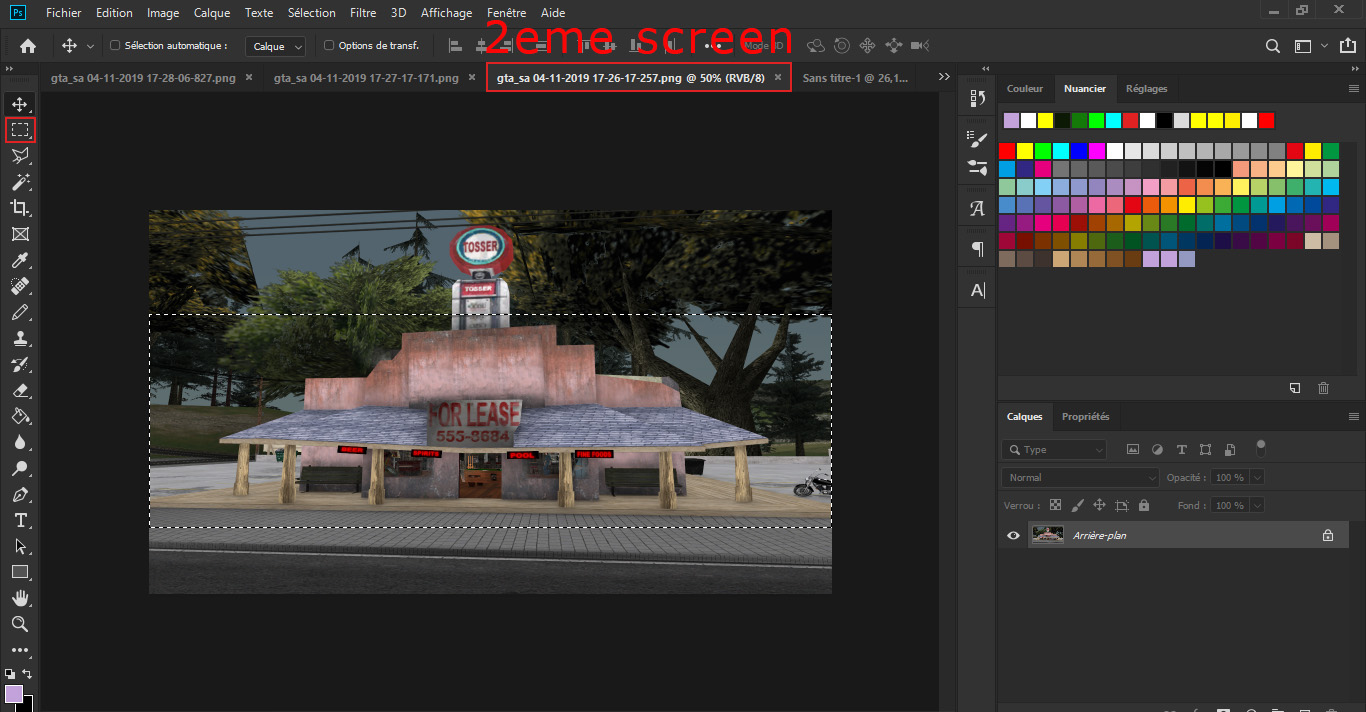Open the Paragraph panel icon
Image resolution: width=1366 pixels, height=712 pixels.
(977, 248)
